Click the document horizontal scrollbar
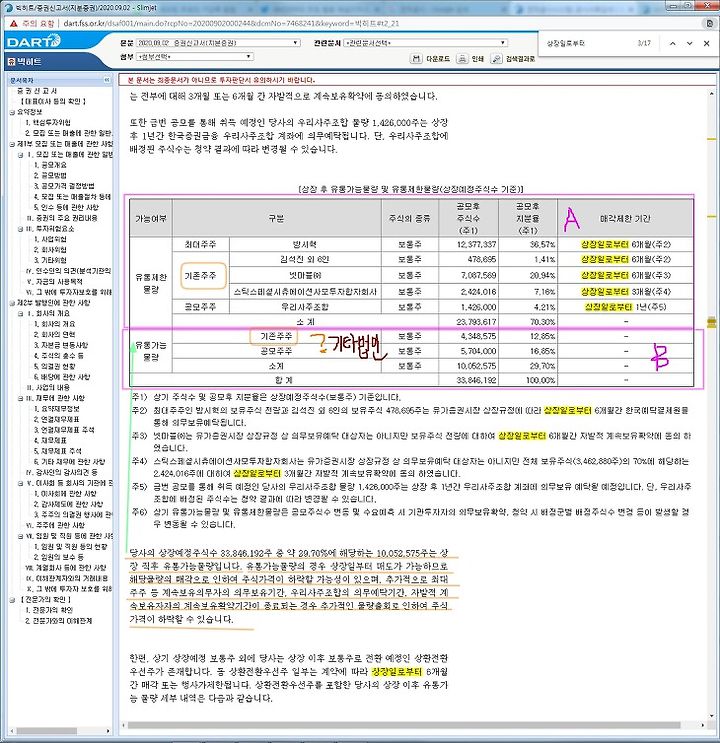The image size is (720, 743). coord(404,725)
